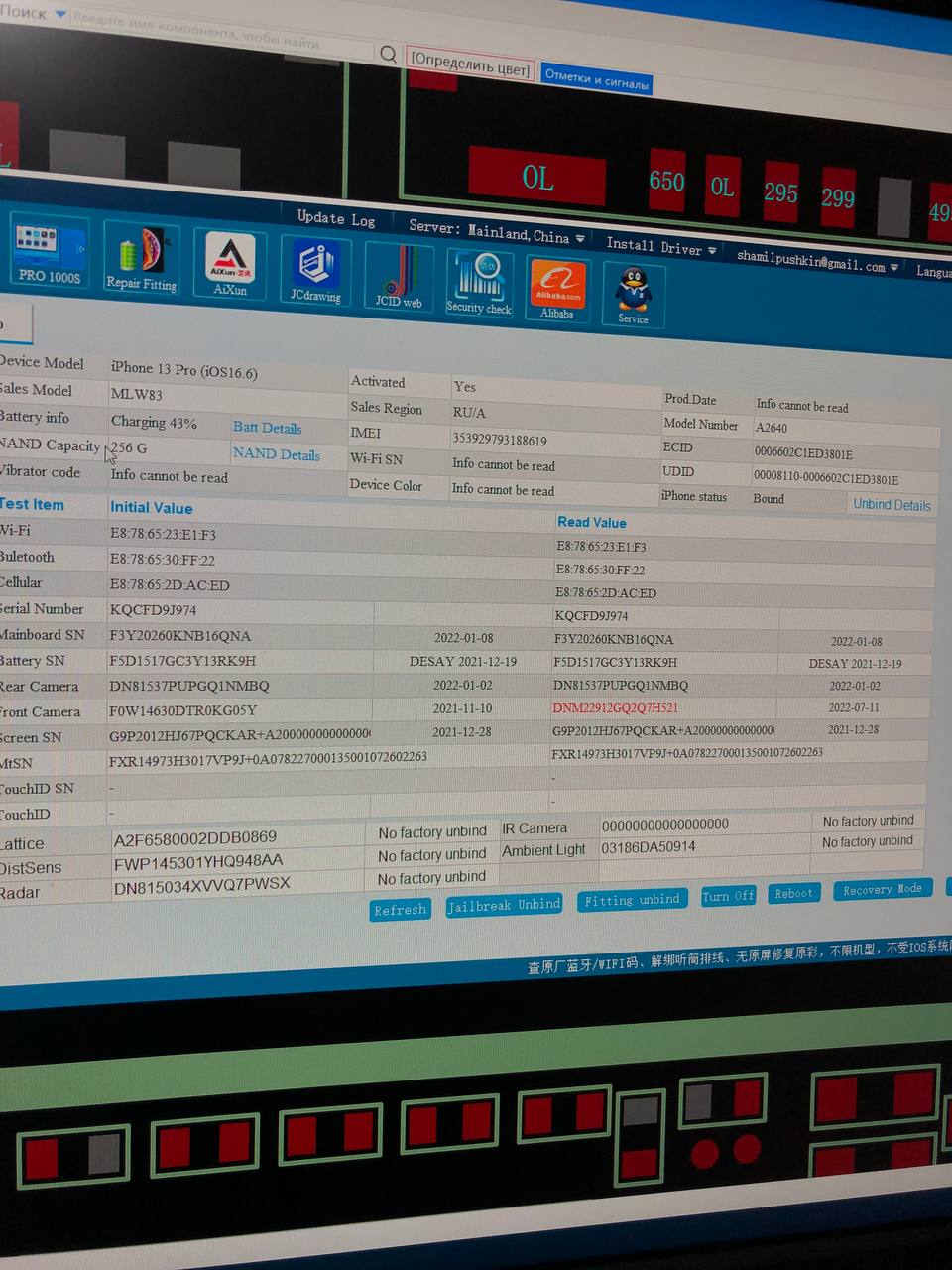Click the Mainboard SN initial value F3Y20260KNB16QNA
952x1270 pixels.
180,636
